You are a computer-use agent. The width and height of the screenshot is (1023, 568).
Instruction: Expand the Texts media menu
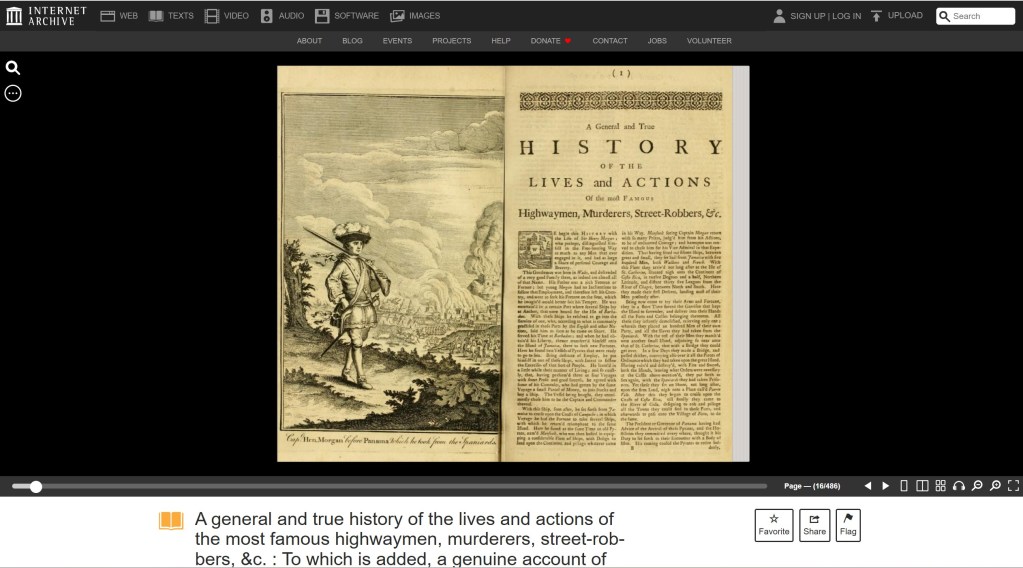click(171, 16)
